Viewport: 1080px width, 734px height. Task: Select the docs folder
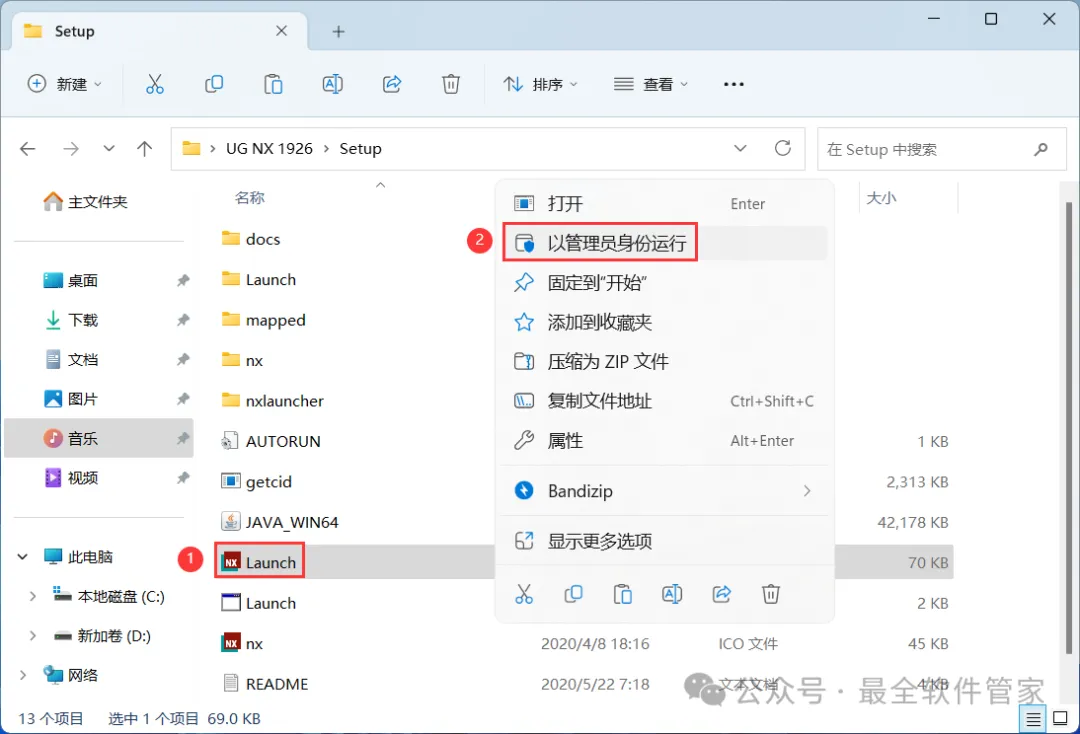[251, 239]
